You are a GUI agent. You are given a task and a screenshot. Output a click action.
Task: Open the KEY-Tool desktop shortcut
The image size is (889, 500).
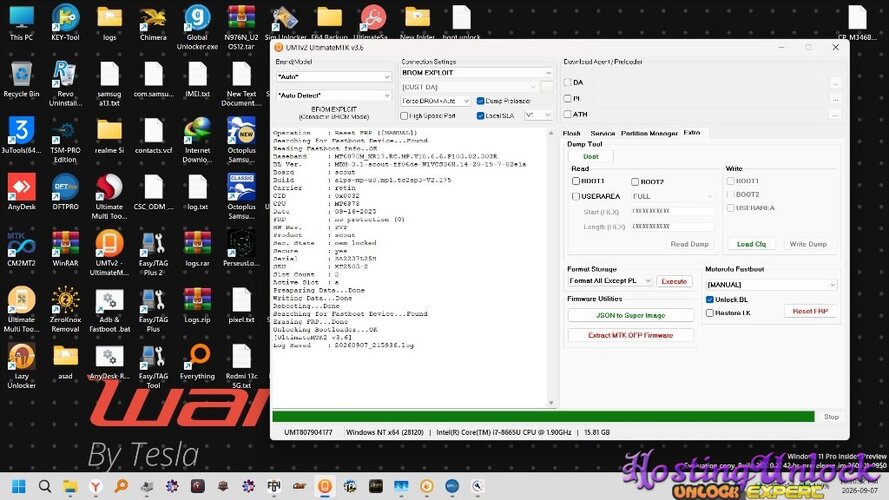click(65, 23)
